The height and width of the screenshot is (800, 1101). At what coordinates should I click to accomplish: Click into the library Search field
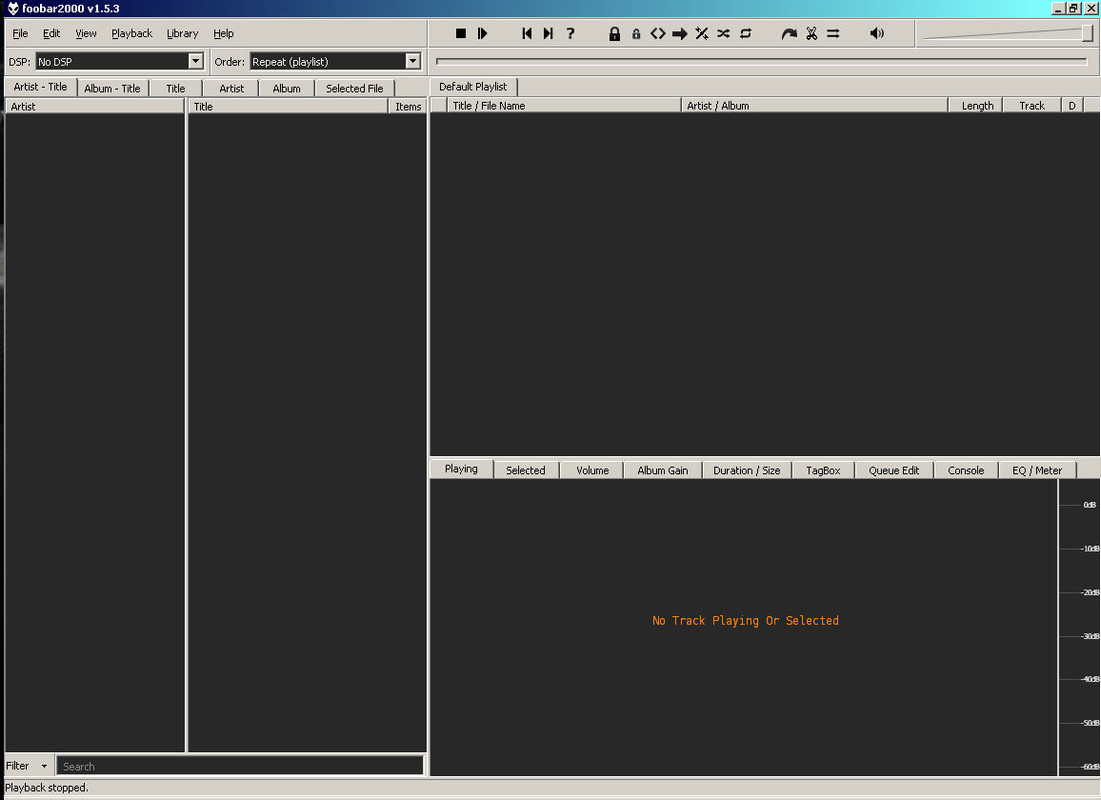pos(240,766)
